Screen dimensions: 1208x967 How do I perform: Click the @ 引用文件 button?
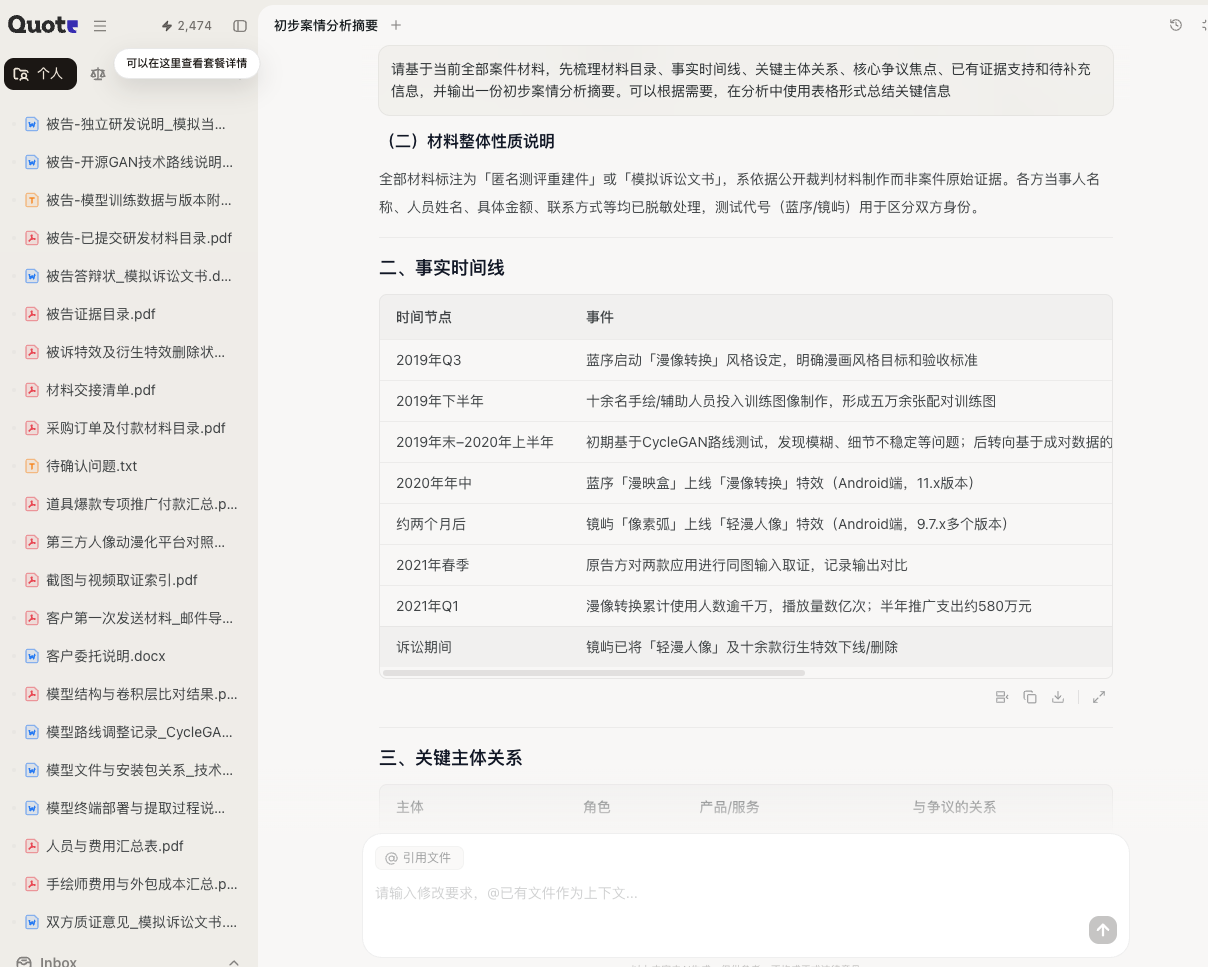tap(419, 858)
